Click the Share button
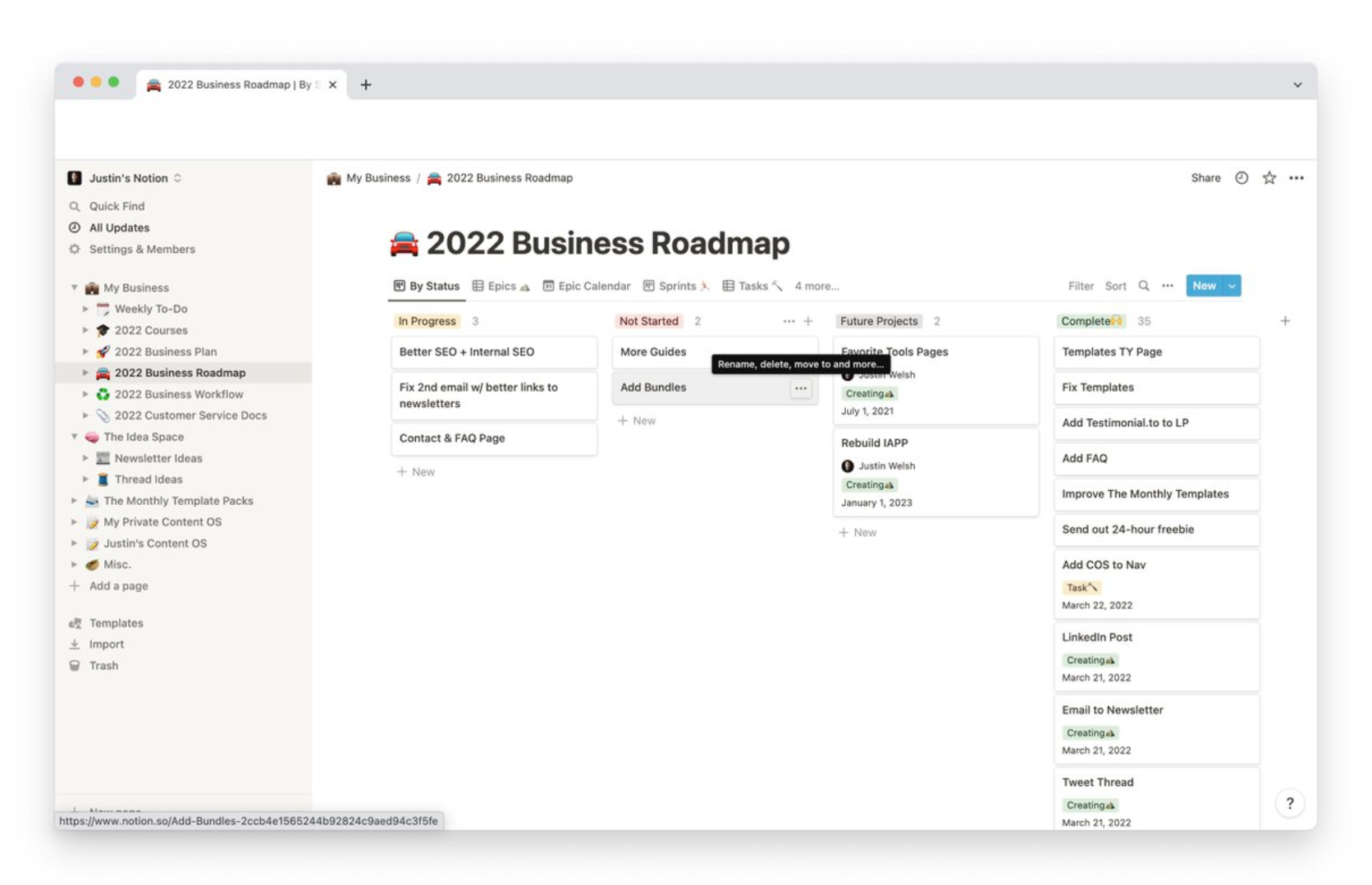This screenshot has height=885, width=1372. click(1205, 177)
